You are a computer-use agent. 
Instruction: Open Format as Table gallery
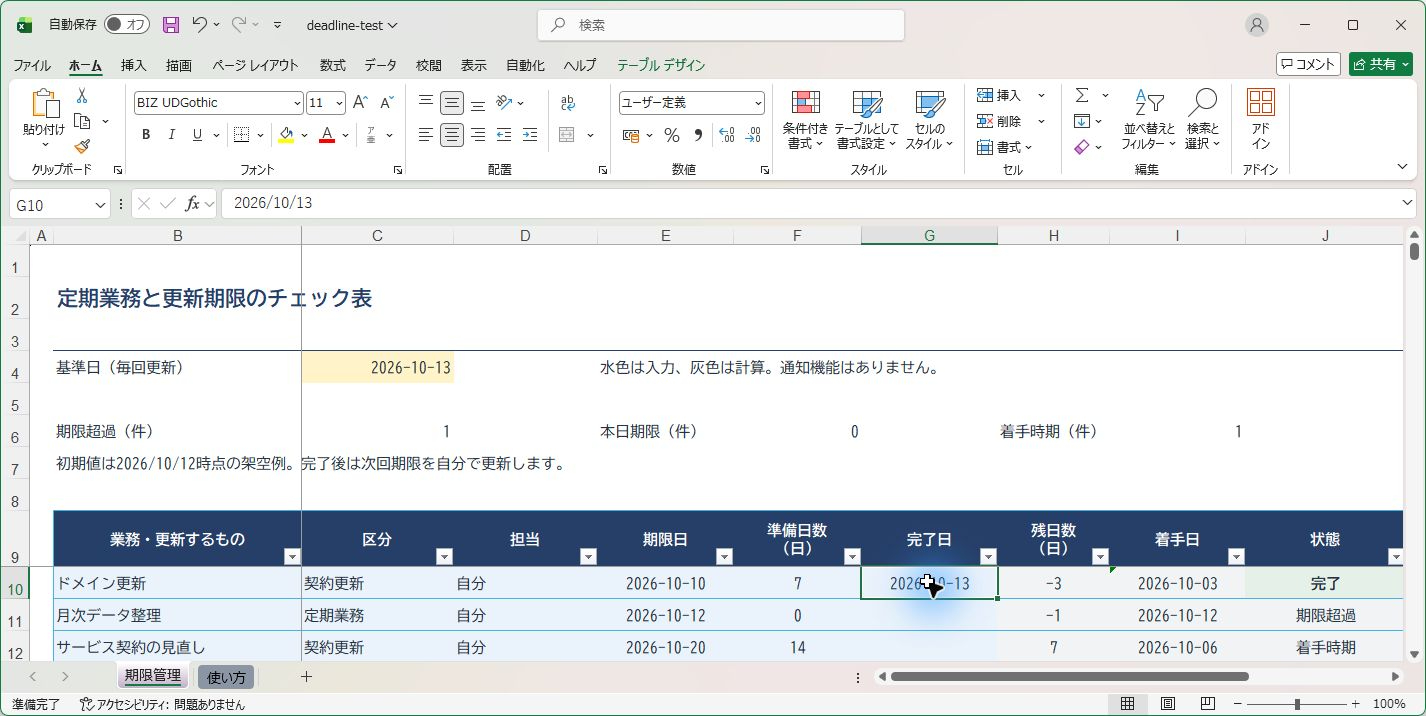(x=867, y=120)
